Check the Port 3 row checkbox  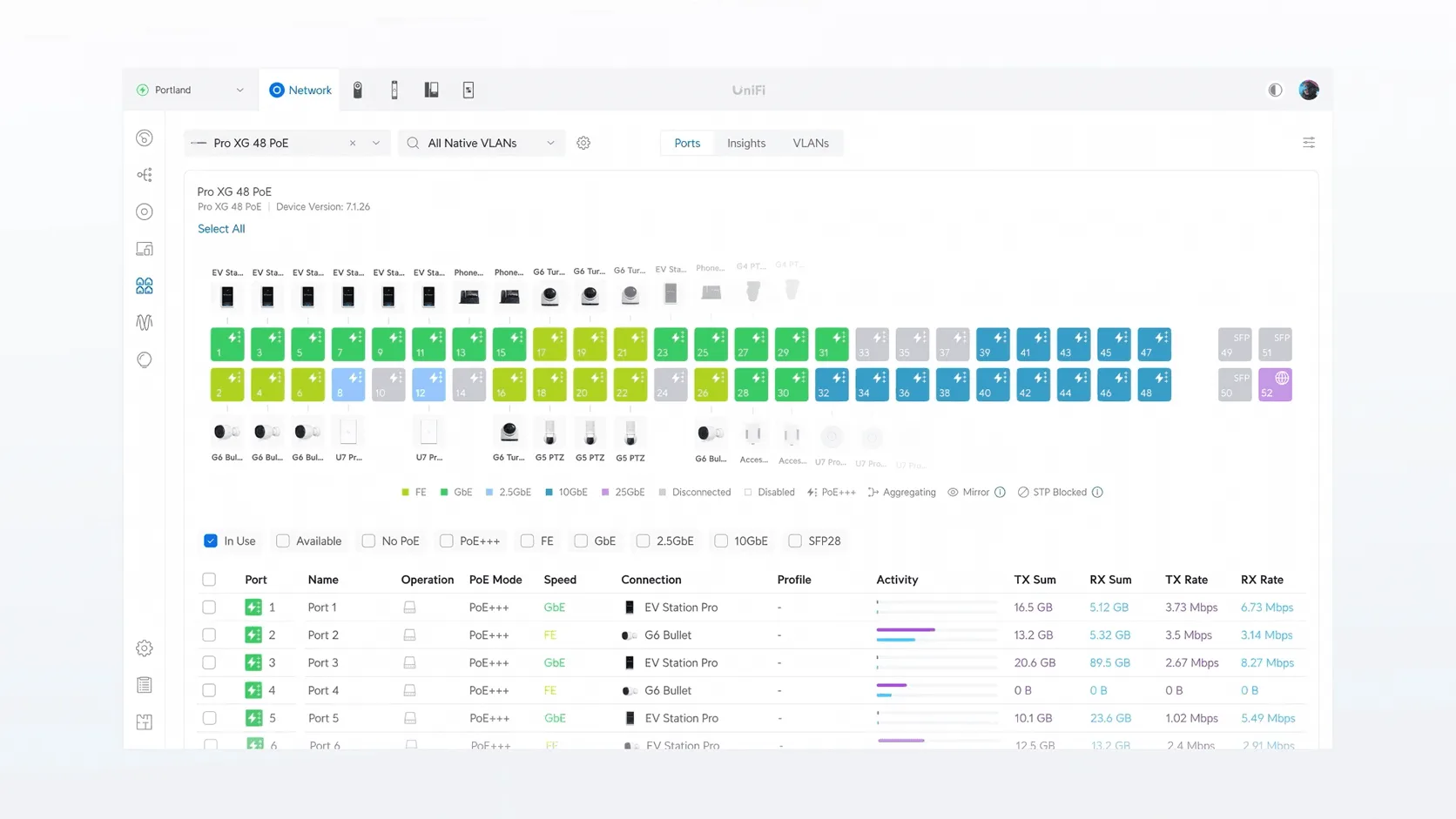click(209, 662)
